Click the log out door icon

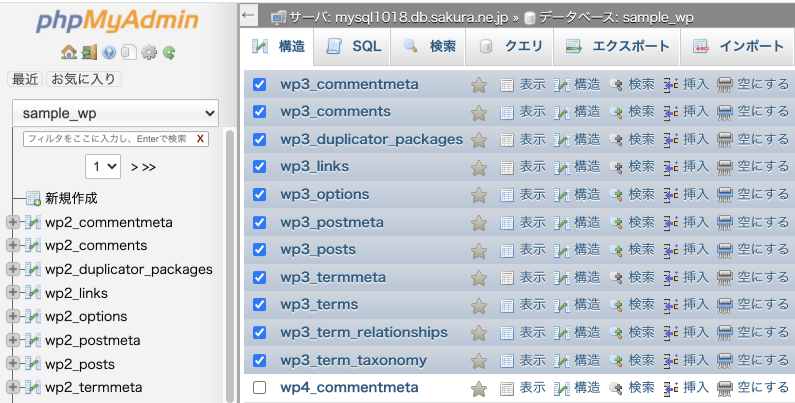coord(89,52)
